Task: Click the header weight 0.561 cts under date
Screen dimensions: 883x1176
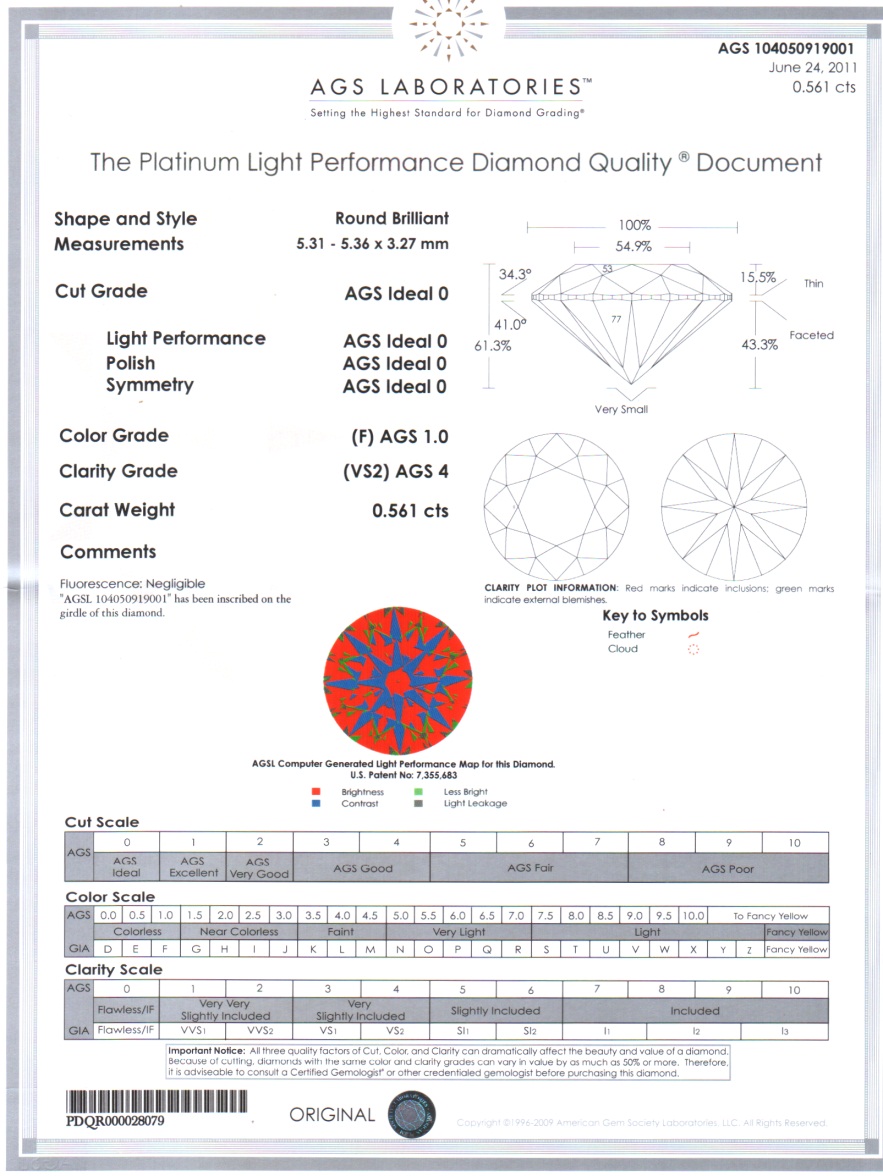Action: [x=824, y=87]
